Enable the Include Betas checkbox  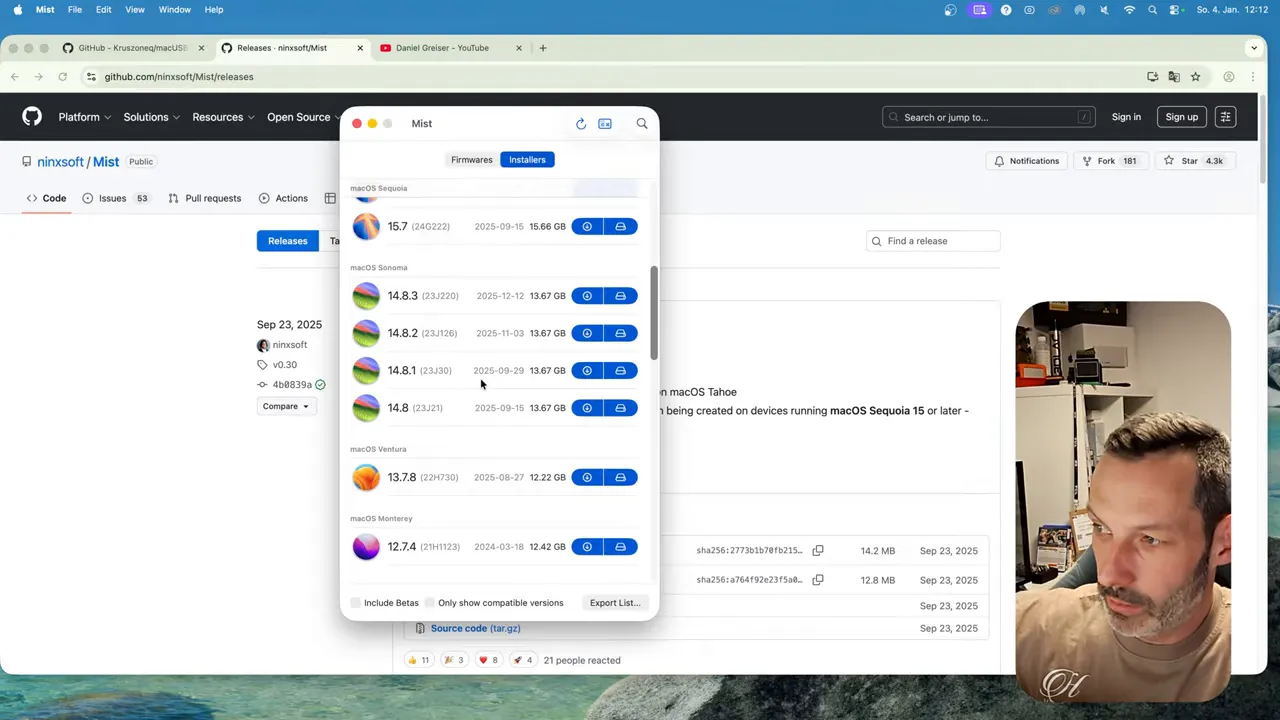pos(356,602)
